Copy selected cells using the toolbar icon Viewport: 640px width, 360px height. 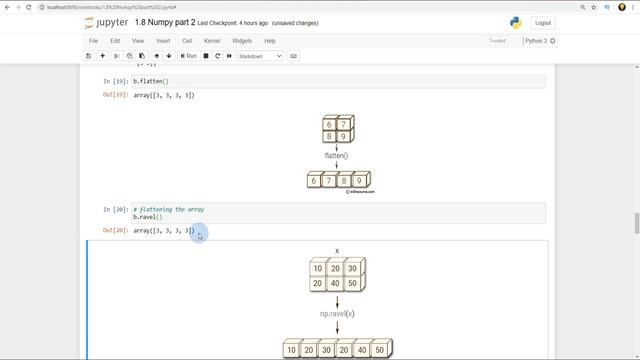tap(129, 56)
